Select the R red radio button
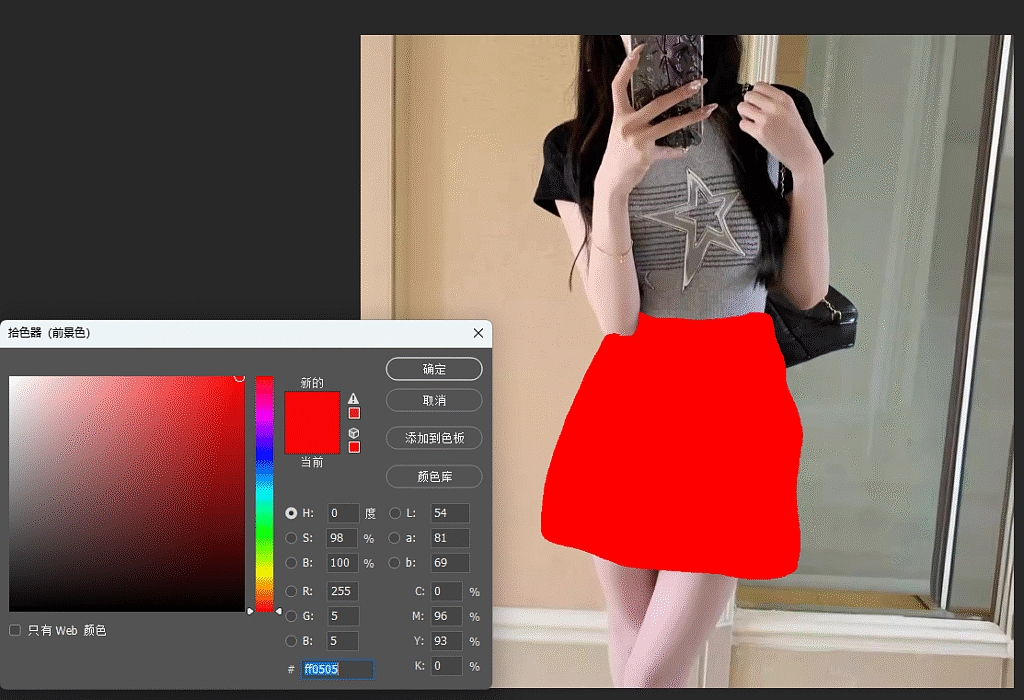This screenshot has height=700, width=1024. pos(291,591)
